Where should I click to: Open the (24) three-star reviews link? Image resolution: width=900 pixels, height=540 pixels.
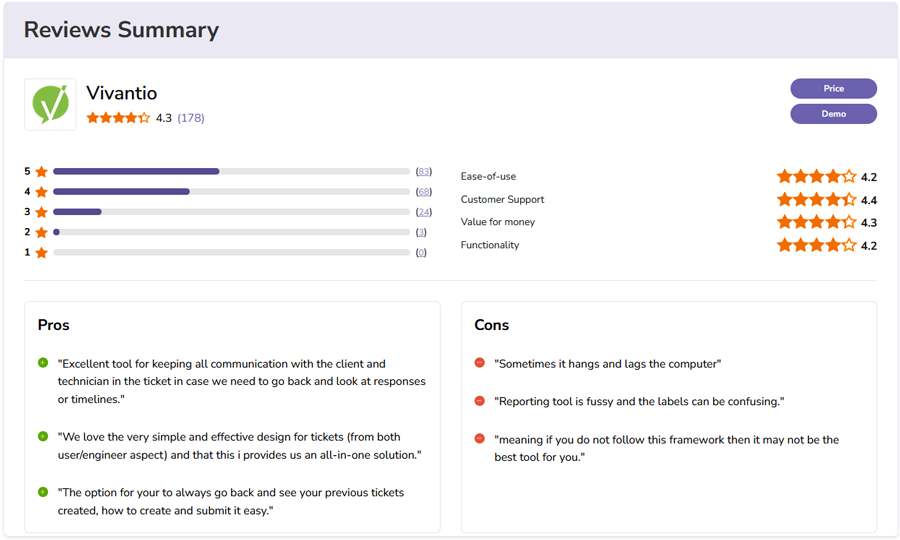click(424, 212)
